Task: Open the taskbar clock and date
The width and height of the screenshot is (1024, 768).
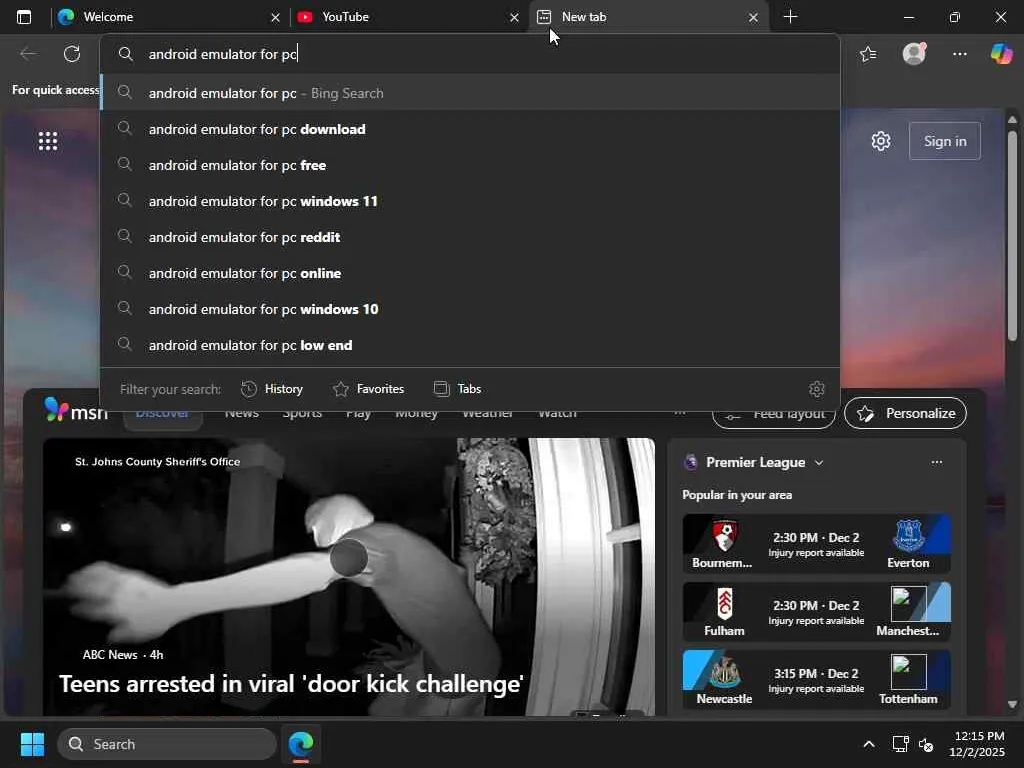Action: [977, 744]
